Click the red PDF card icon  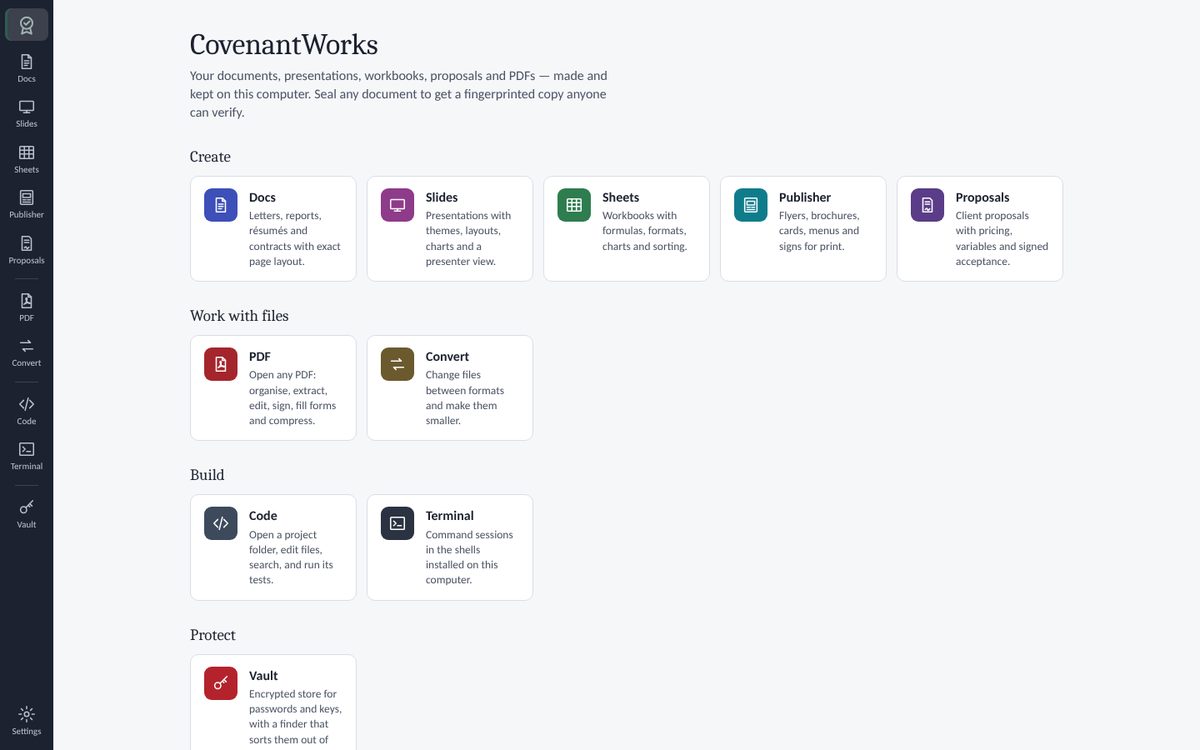click(221, 364)
